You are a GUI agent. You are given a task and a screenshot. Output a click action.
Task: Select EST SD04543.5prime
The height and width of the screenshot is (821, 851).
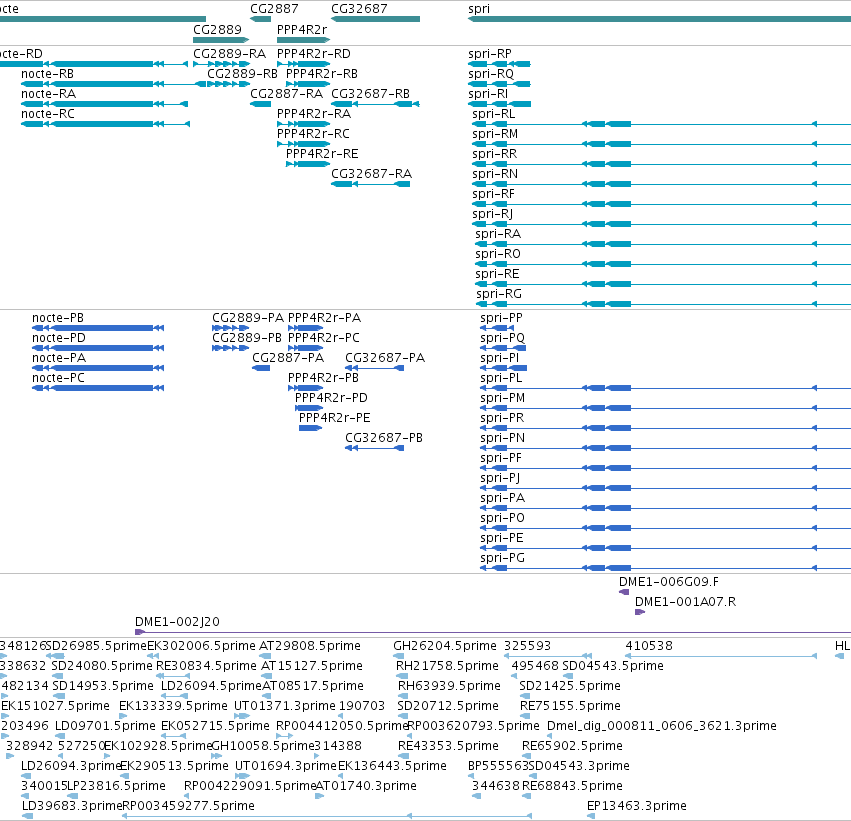tap(613, 666)
